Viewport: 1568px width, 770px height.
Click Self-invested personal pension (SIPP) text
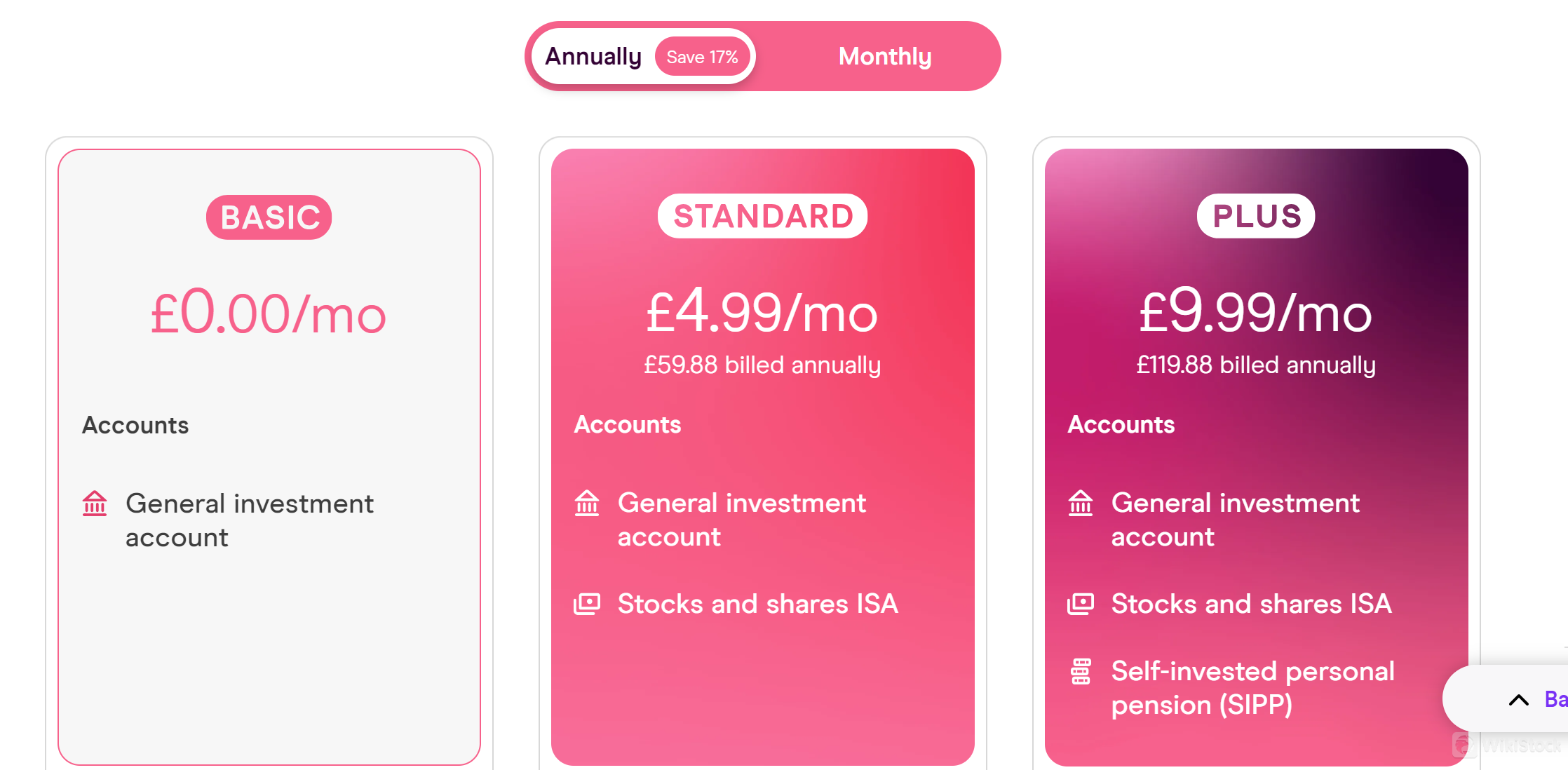pos(1252,688)
